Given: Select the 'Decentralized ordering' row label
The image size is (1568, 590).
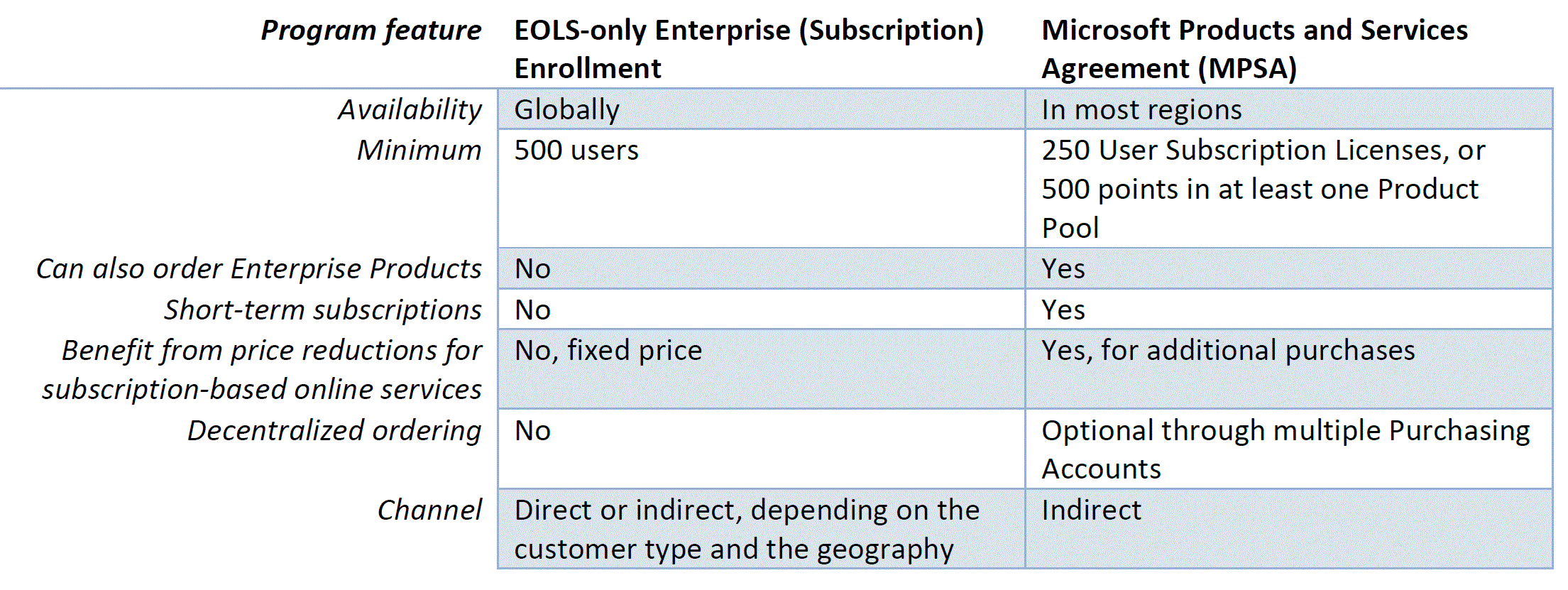Looking at the screenshot, I should coord(334,431).
